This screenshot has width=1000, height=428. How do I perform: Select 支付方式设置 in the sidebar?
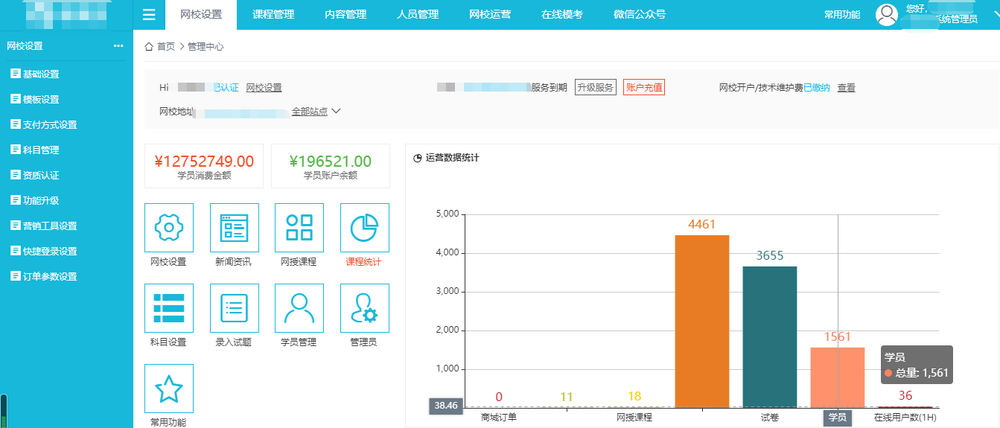[x=49, y=125]
